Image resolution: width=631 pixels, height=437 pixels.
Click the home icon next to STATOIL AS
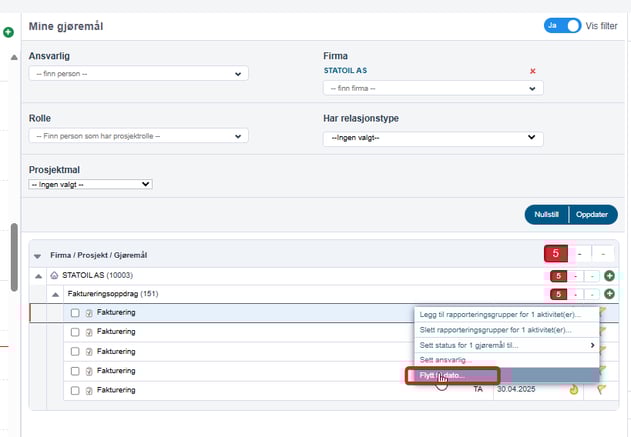click(53, 275)
